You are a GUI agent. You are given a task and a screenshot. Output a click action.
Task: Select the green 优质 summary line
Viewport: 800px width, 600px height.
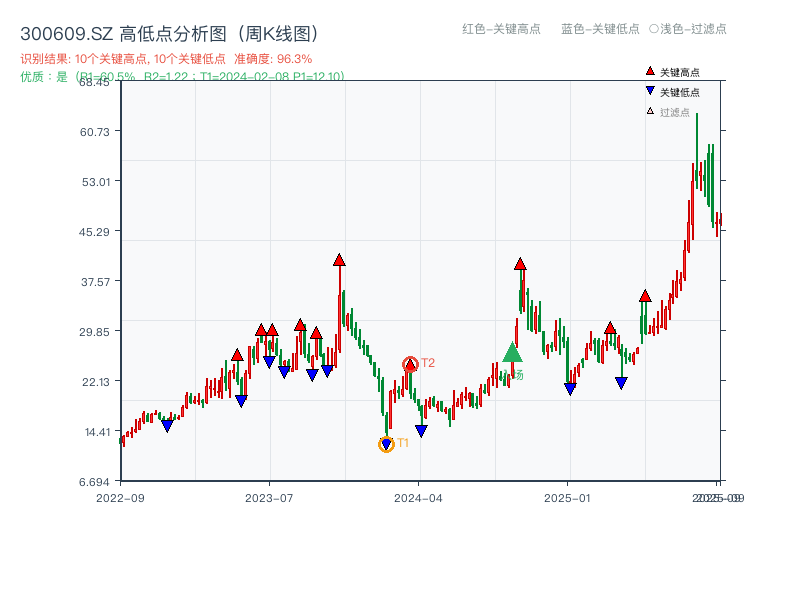182,77
